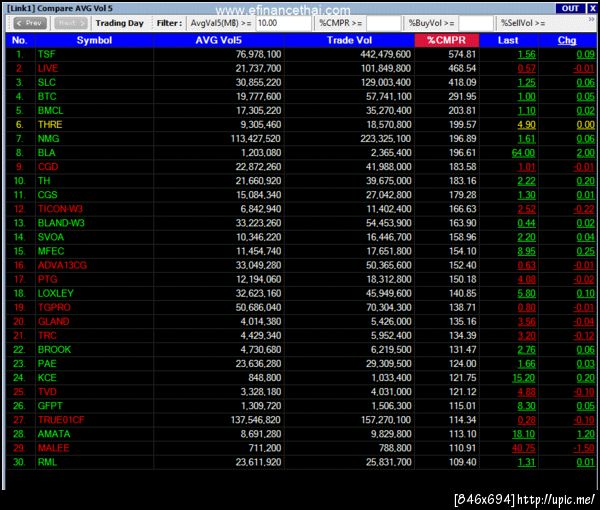Click change value 2.00 for BLA

click(x=585, y=153)
